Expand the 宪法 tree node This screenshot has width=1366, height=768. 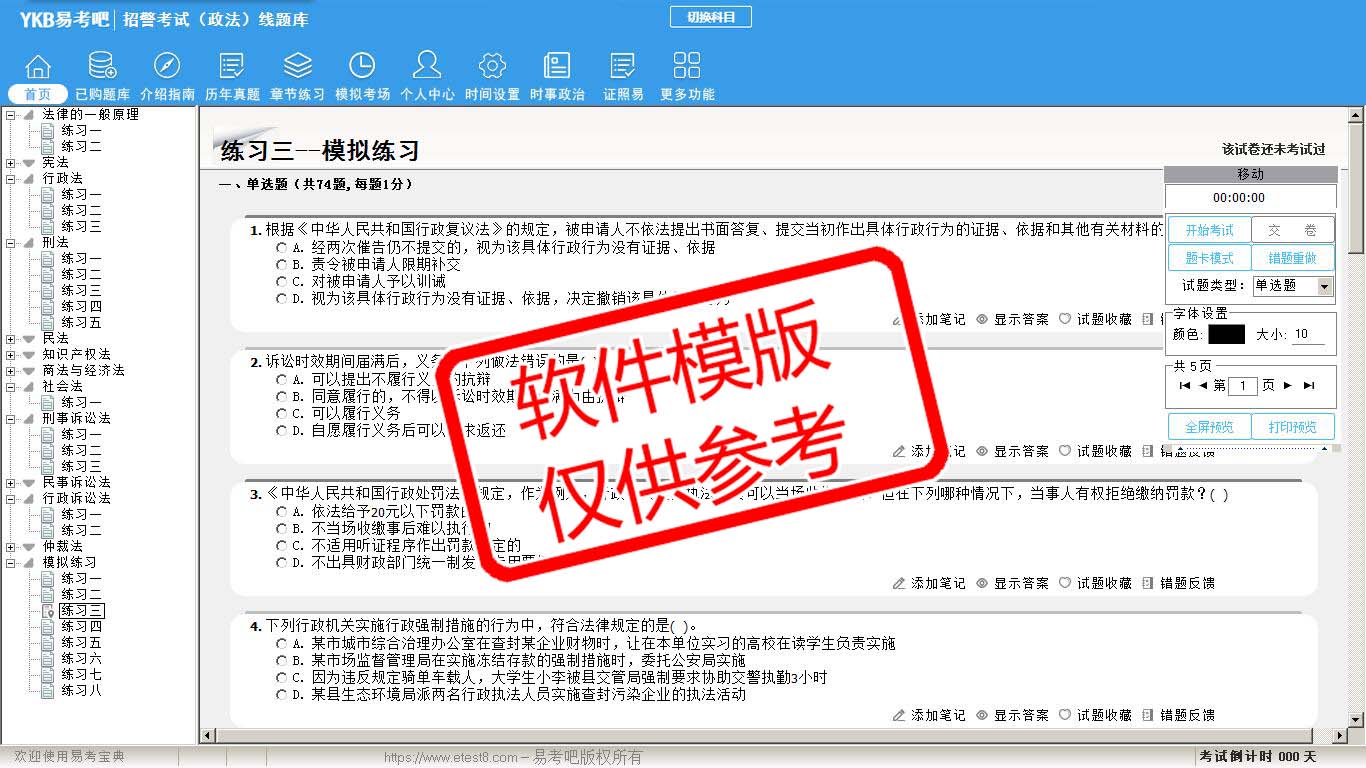click(x=11, y=163)
